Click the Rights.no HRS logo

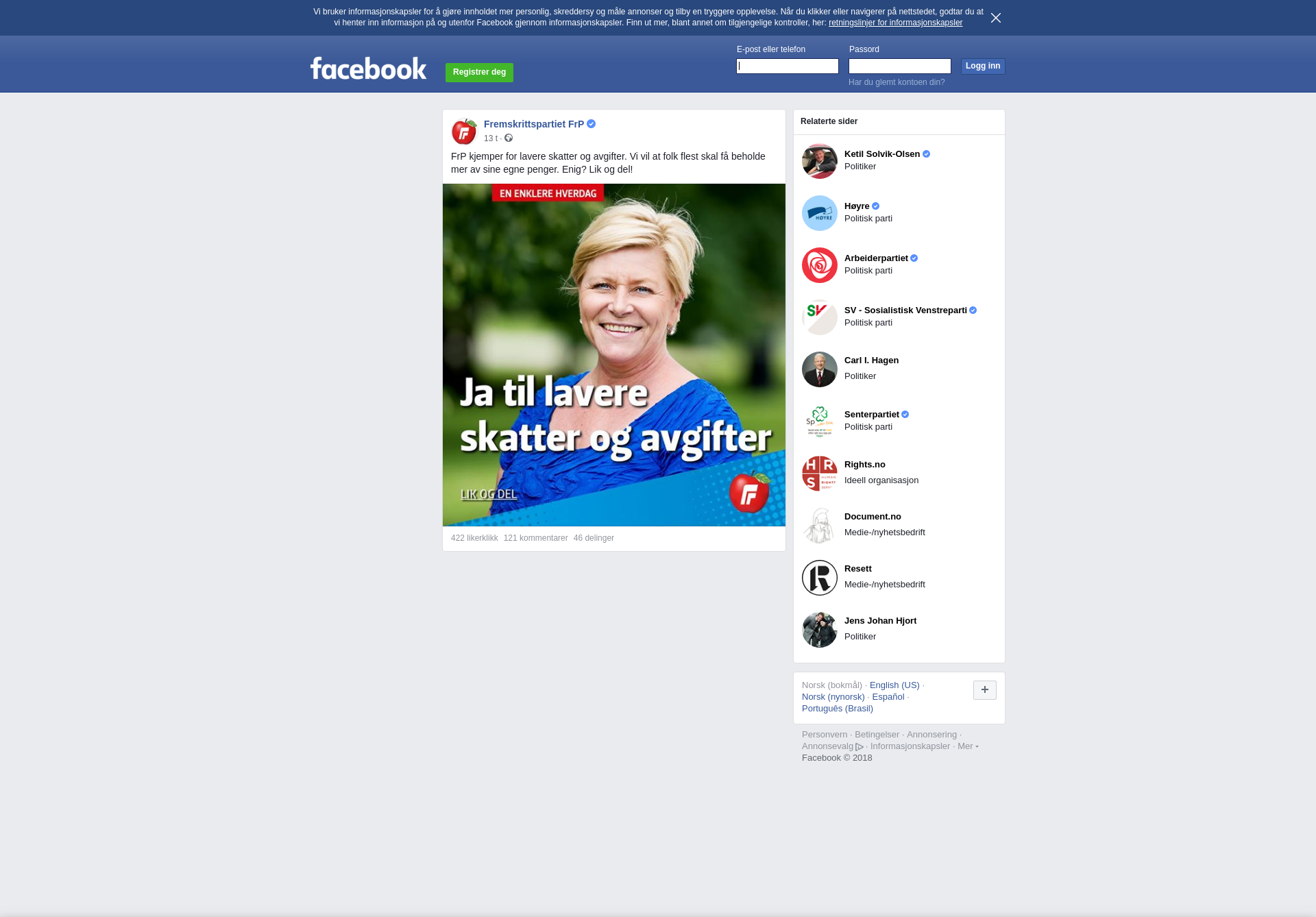pyautogui.click(x=820, y=474)
